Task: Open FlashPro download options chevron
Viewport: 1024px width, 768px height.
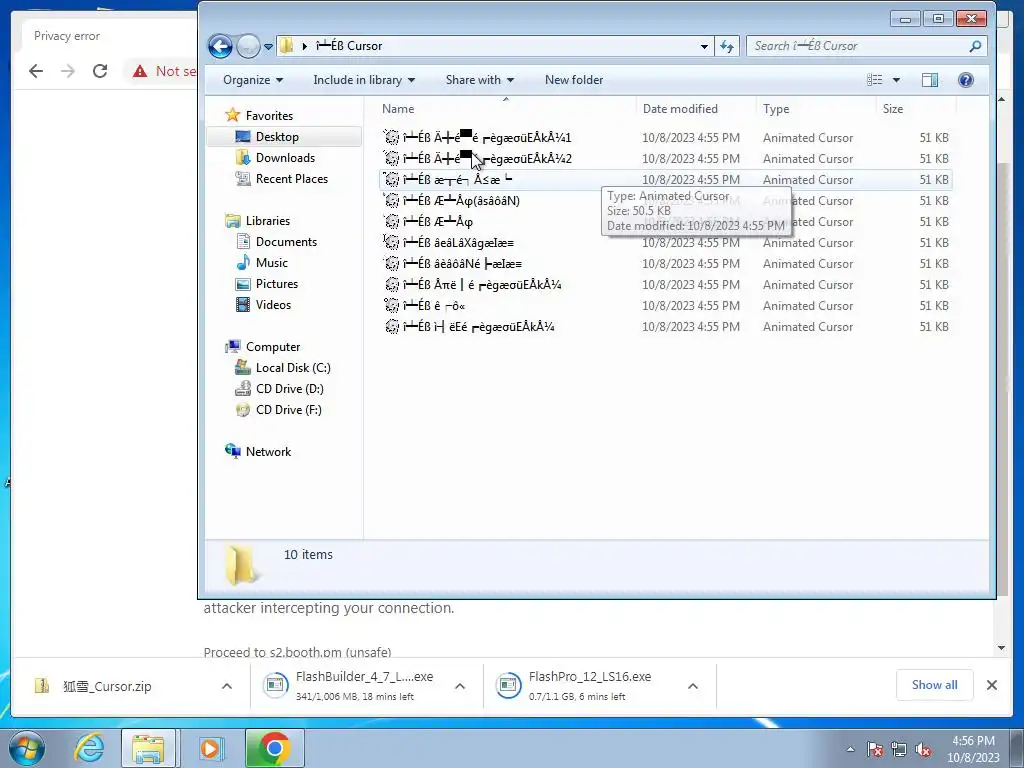Action: tap(693, 686)
